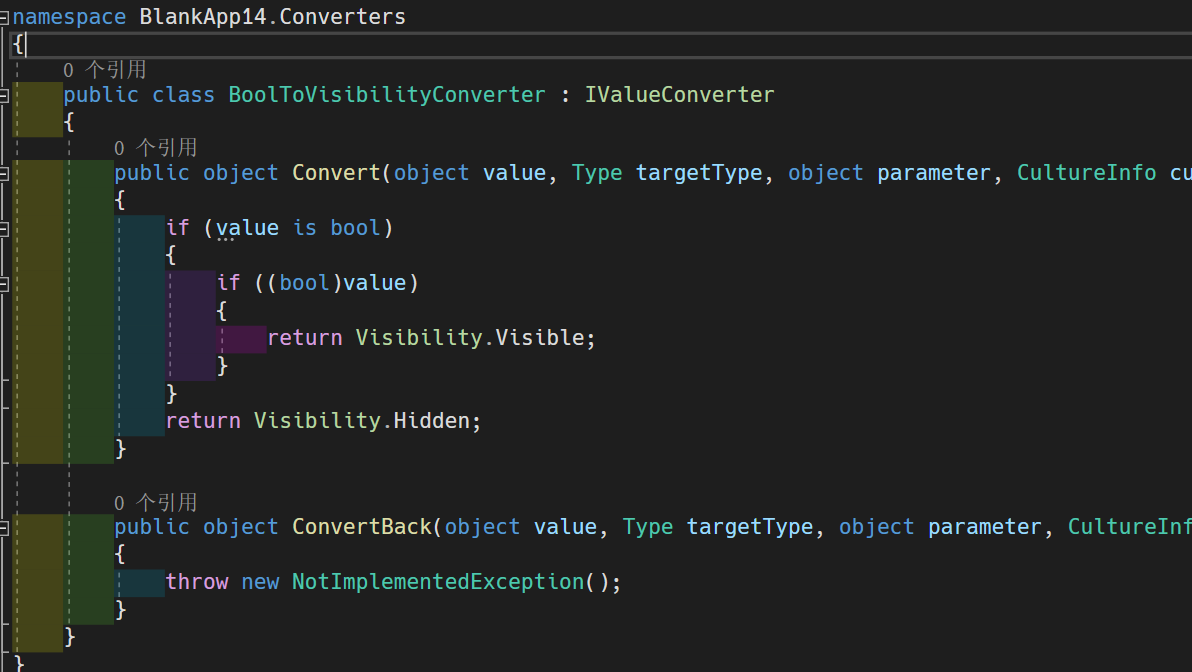The width and height of the screenshot is (1192, 672).
Task: Click the underlined value variable
Action: [x=246, y=227]
